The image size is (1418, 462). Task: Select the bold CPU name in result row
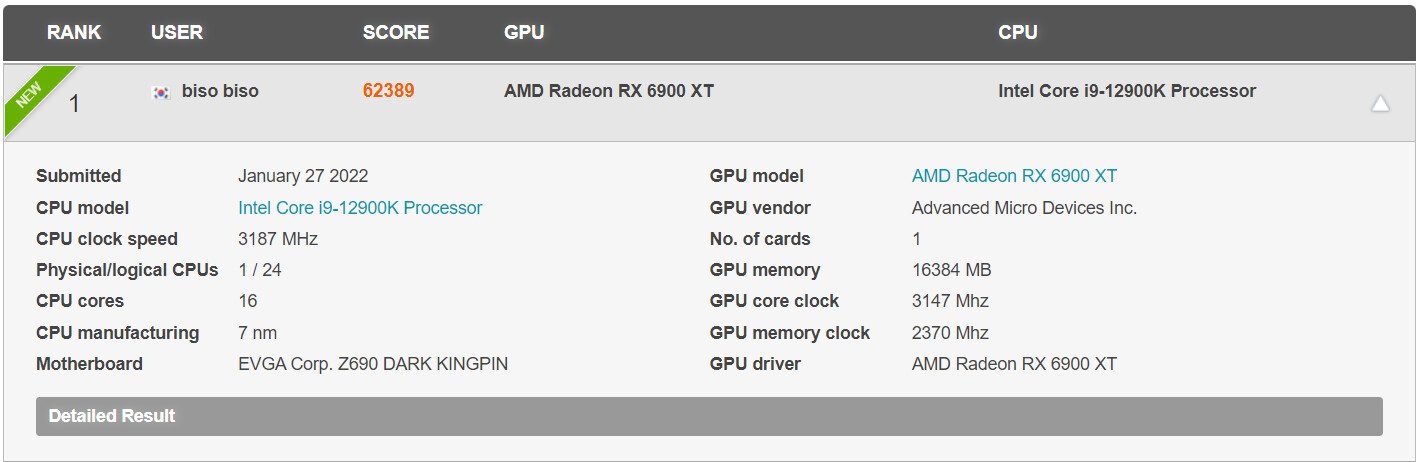point(1127,91)
